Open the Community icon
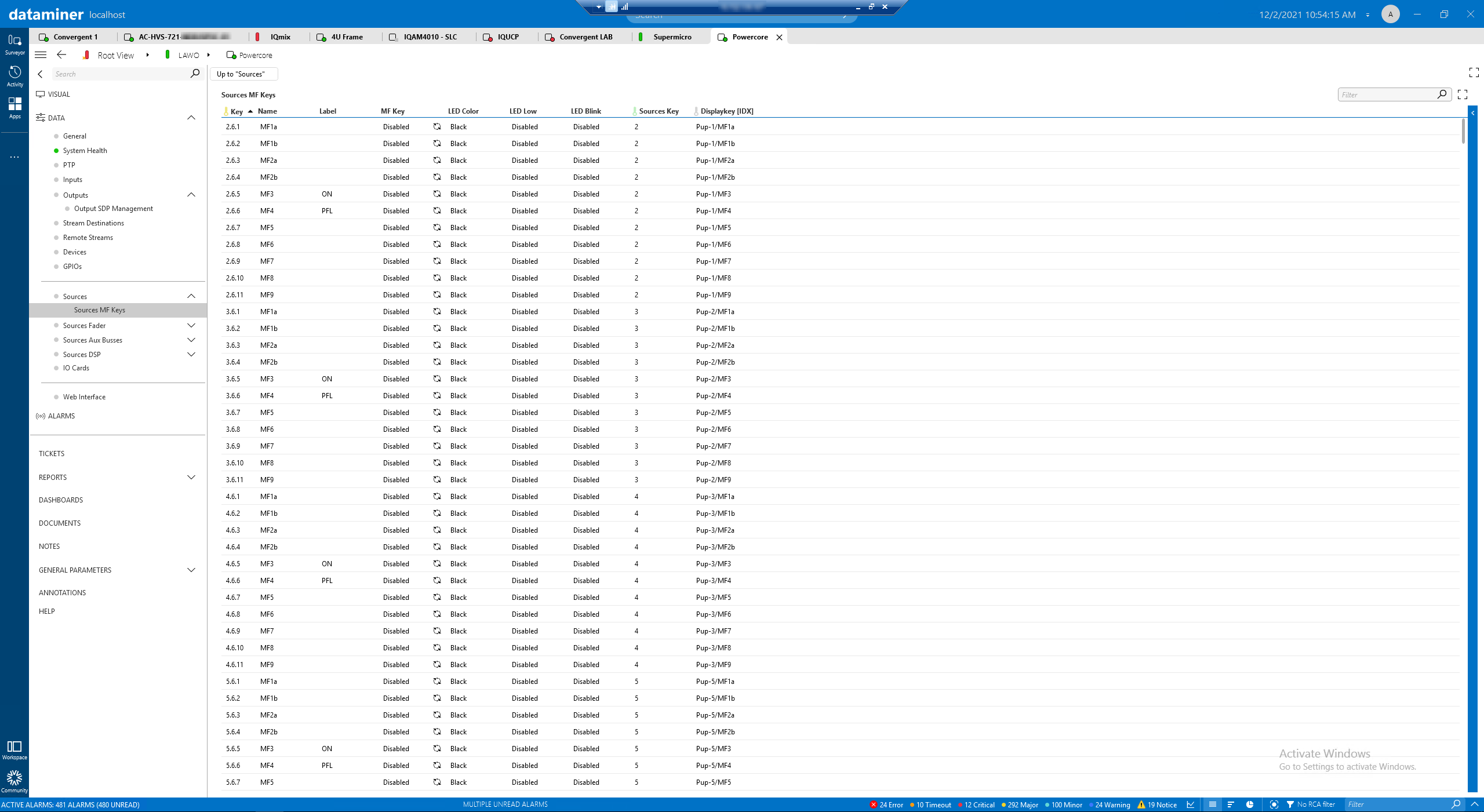The height and width of the screenshot is (812, 1484). click(14, 781)
